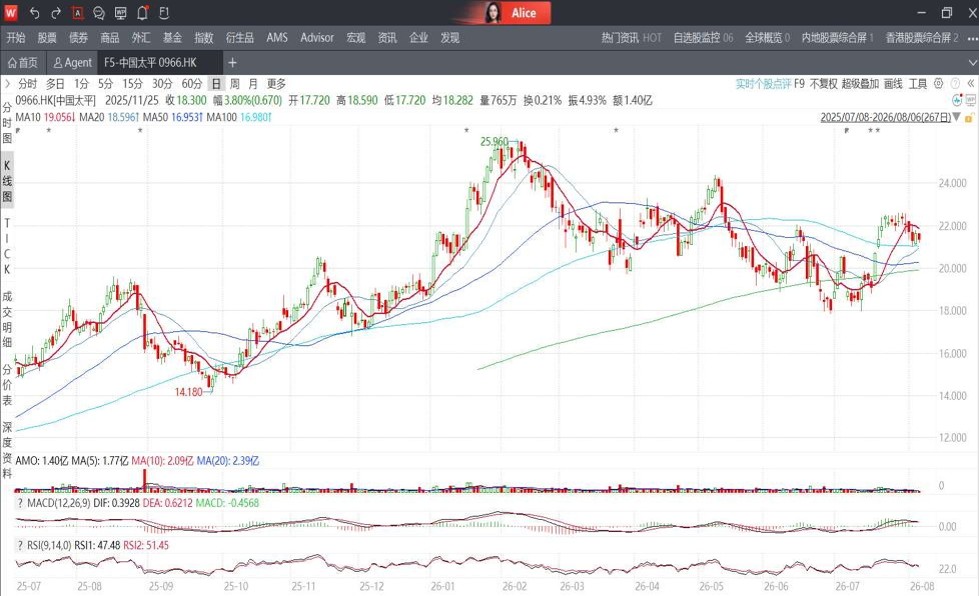Click the WP monitor icon in title bar
This screenshot has height=596, width=979.
[121, 12]
